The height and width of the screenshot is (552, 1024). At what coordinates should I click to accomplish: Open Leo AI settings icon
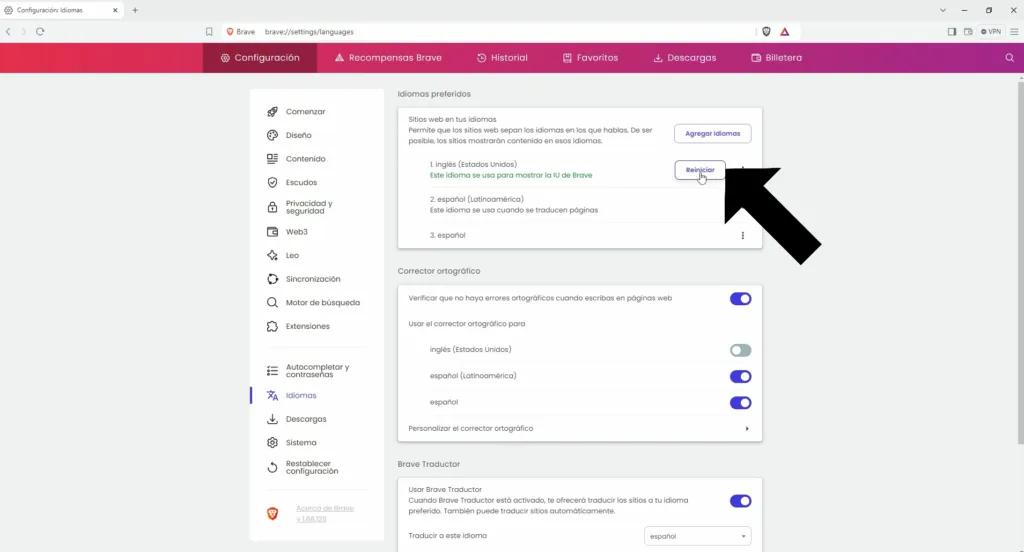[272, 255]
